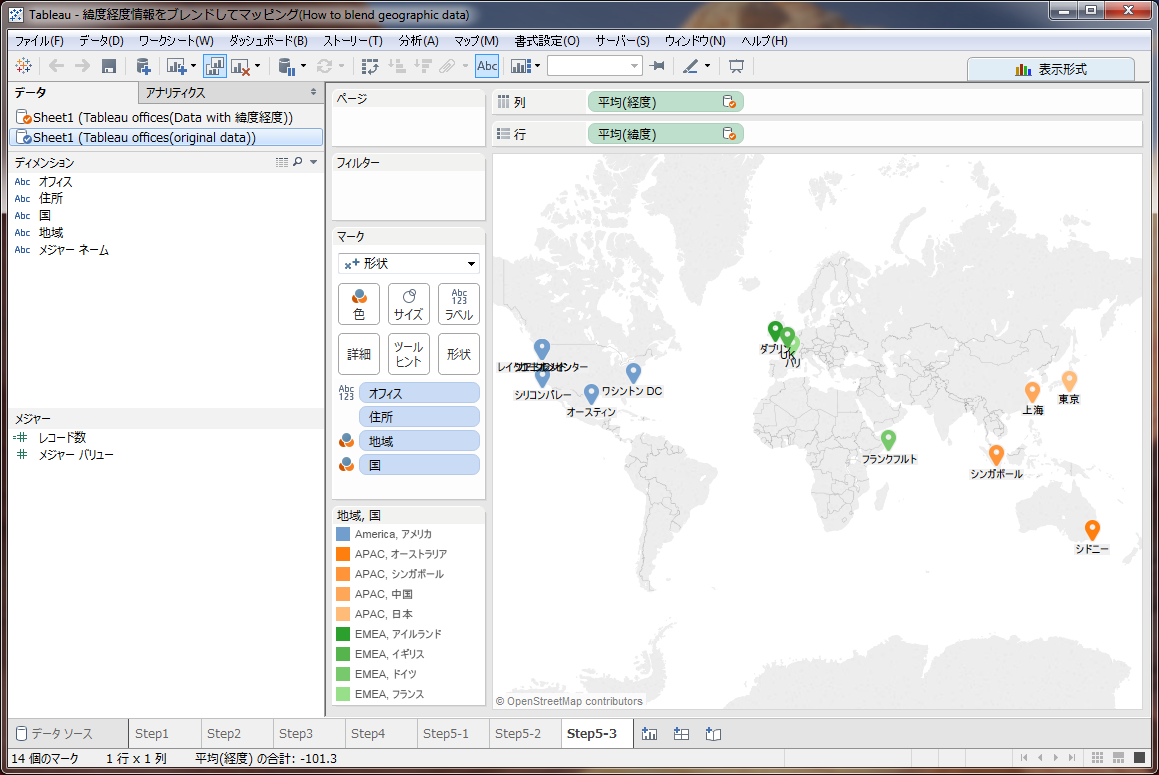Viewport: 1159px width, 775px height.
Task: Select the レコード数 measure
Action: click(x=62, y=437)
